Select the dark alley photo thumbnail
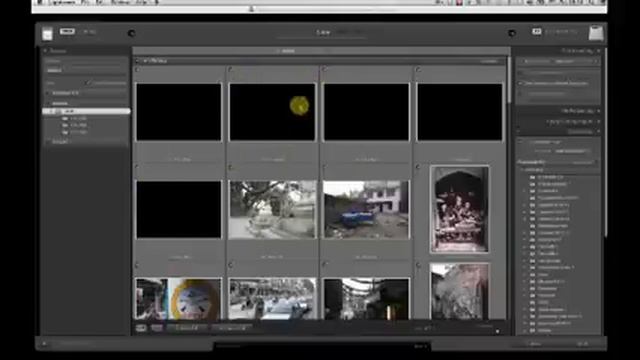 coord(366,299)
